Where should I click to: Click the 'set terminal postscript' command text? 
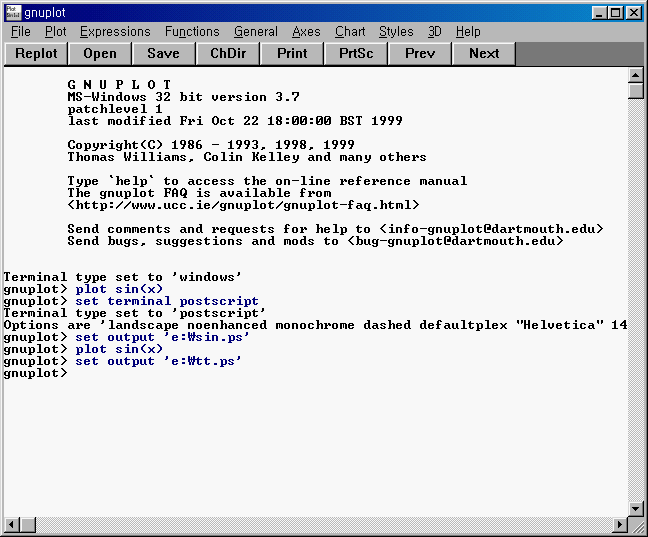click(x=167, y=301)
